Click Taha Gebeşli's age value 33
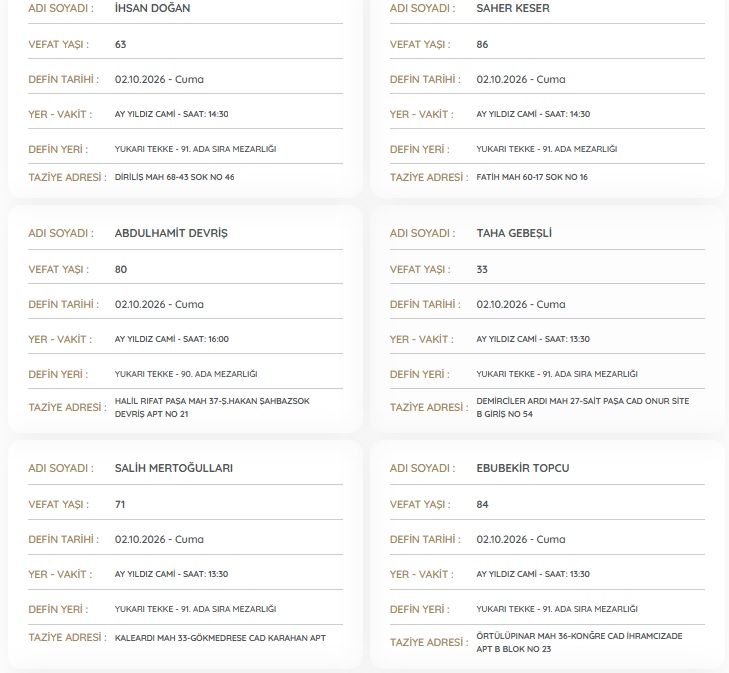The width and height of the screenshot is (729, 673). 482,269
